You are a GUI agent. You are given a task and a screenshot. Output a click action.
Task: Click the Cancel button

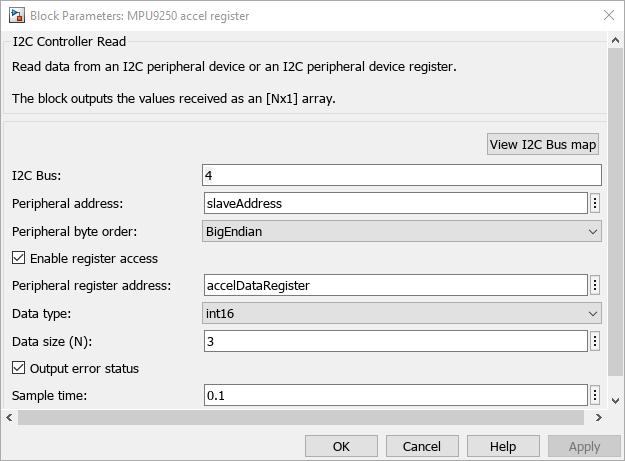(422, 446)
